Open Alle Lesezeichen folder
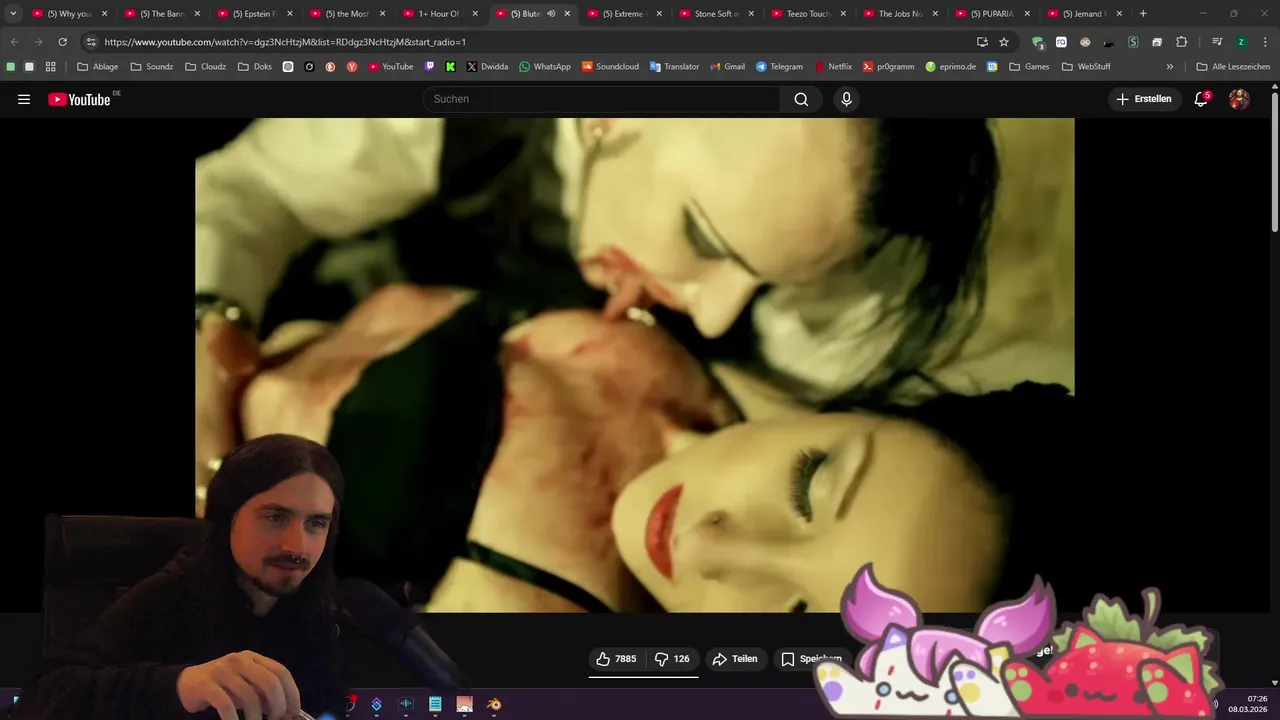Image resolution: width=1280 pixels, height=720 pixels. [x=1233, y=67]
